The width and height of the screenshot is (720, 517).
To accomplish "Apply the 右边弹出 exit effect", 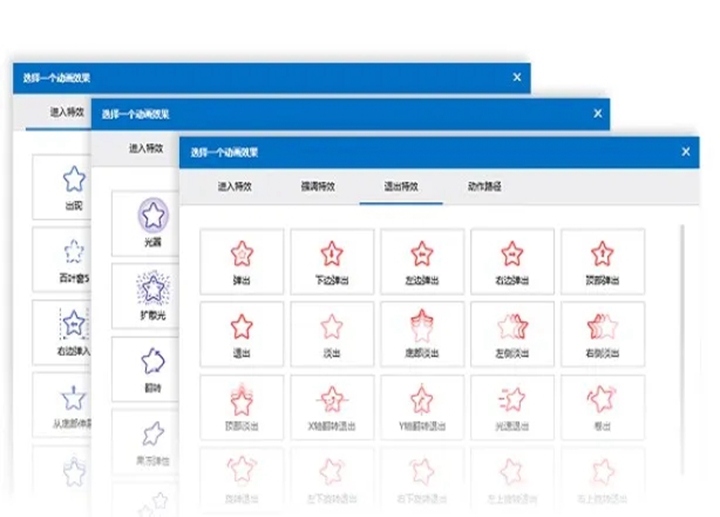I will click(x=512, y=262).
